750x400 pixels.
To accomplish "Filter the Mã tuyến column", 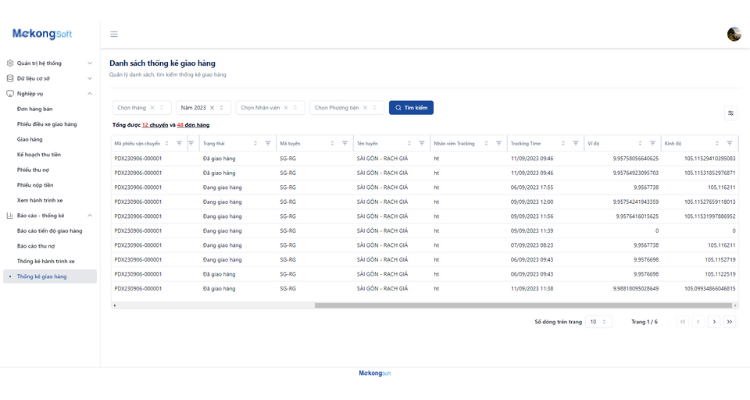I will (345, 144).
